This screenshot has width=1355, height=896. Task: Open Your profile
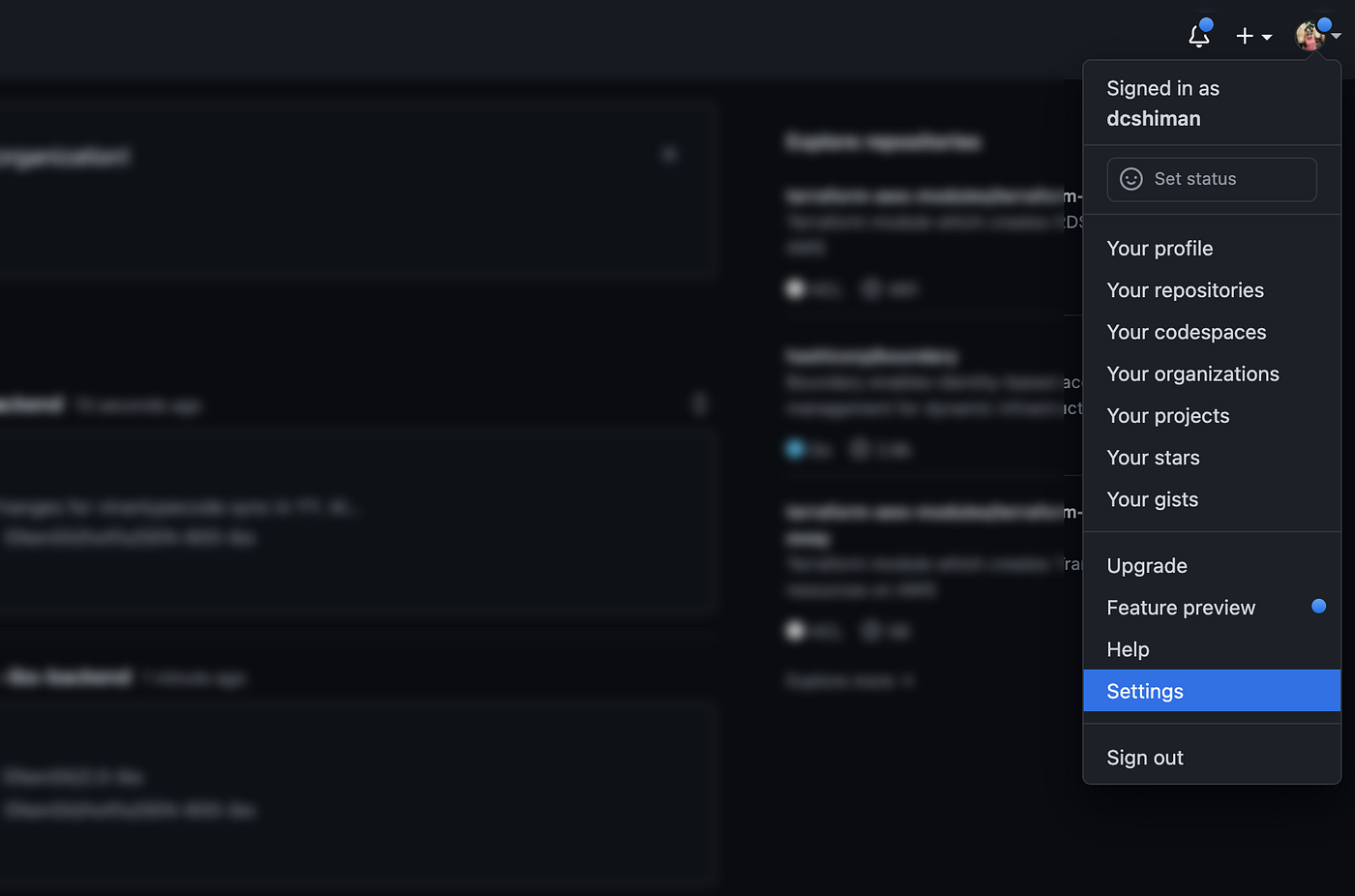pyautogui.click(x=1159, y=249)
